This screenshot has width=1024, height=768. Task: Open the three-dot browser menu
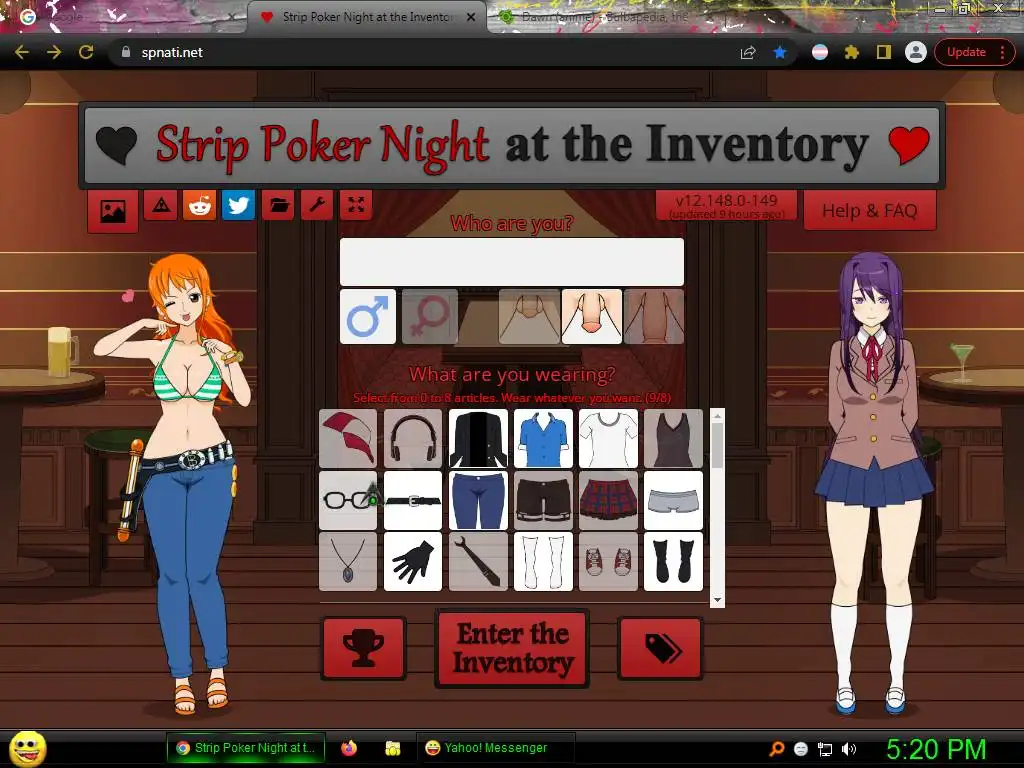[x=1002, y=52]
